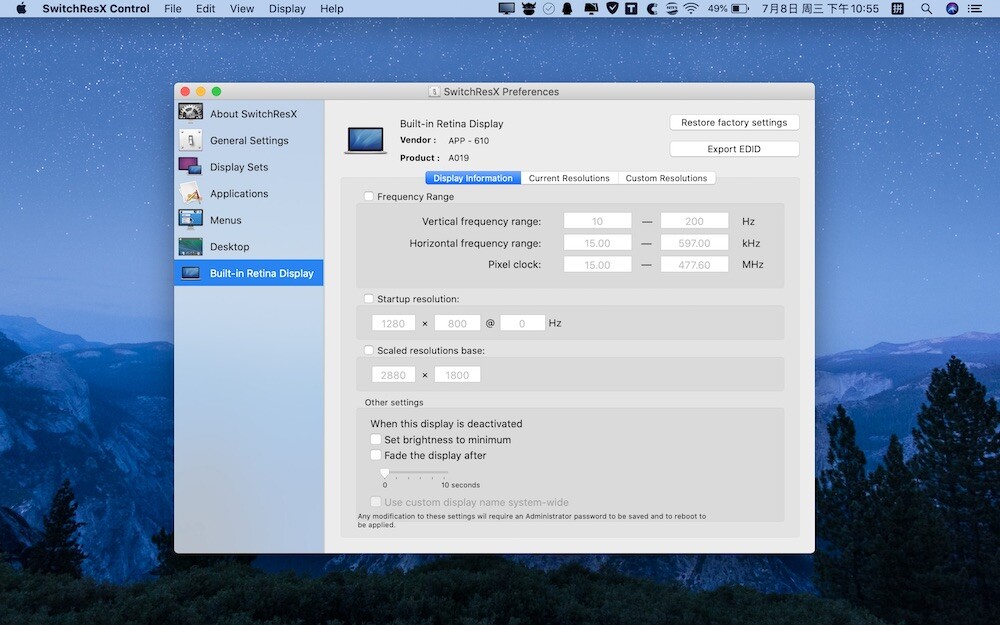Open battery status at 49%
This screenshot has height=625, width=1000.
(x=728, y=8)
